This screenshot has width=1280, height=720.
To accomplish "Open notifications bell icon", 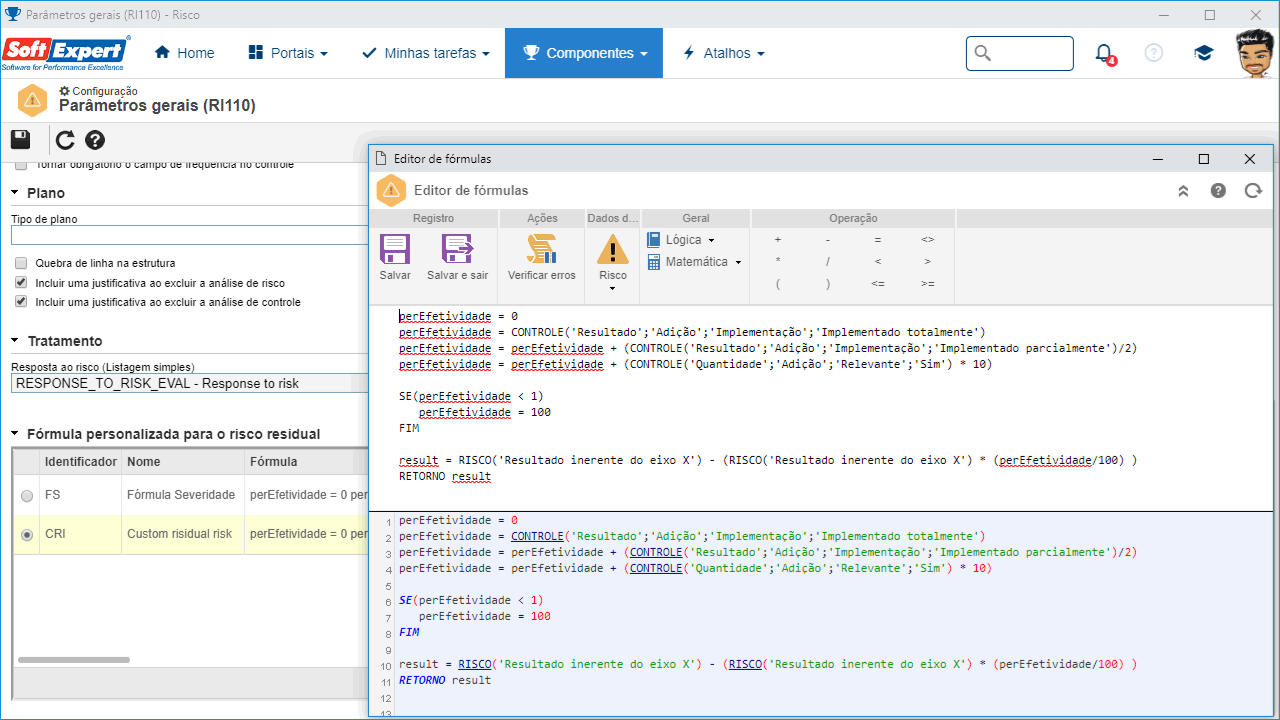I will point(1103,53).
